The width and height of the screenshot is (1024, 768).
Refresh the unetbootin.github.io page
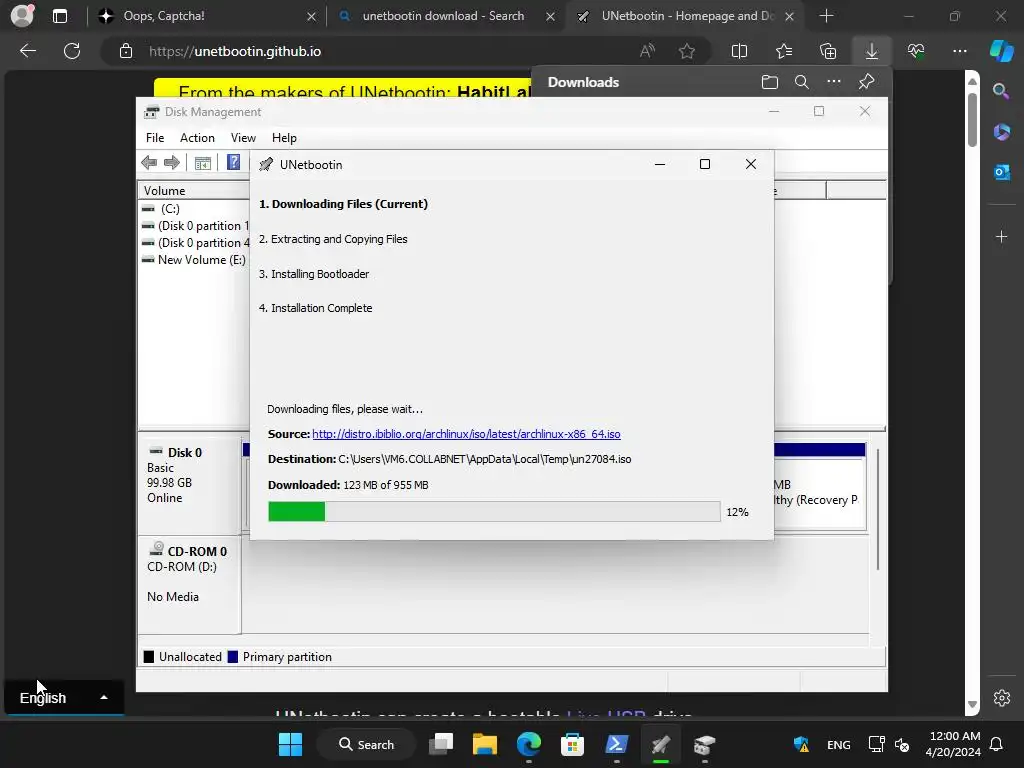72,51
